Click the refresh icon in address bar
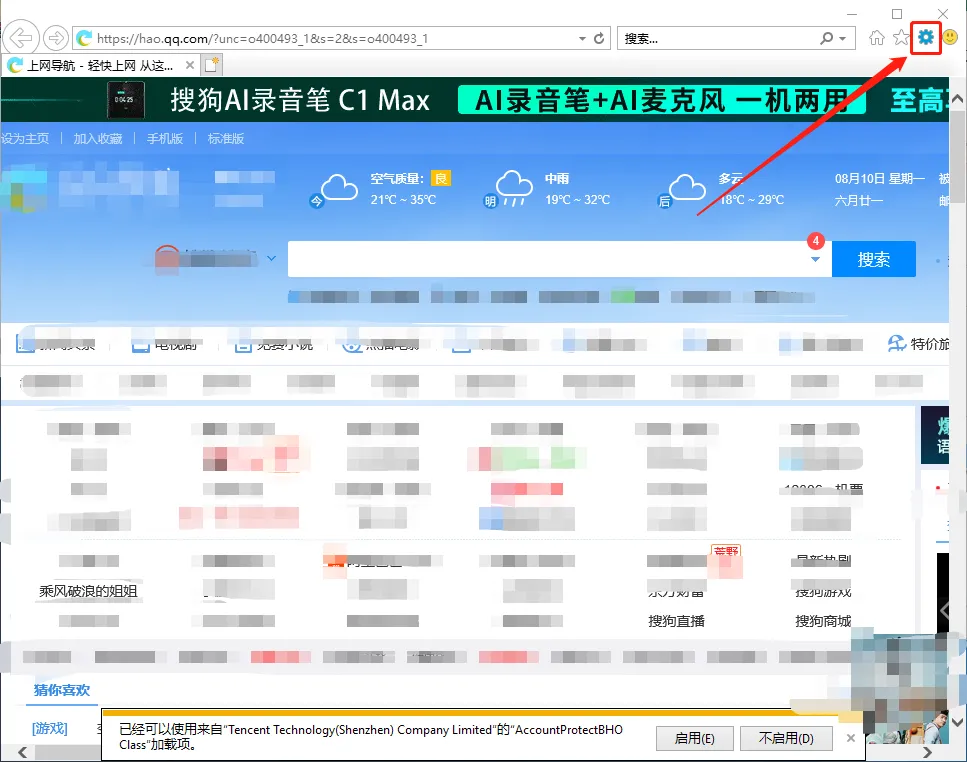967x762 pixels. (x=599, y=38)
